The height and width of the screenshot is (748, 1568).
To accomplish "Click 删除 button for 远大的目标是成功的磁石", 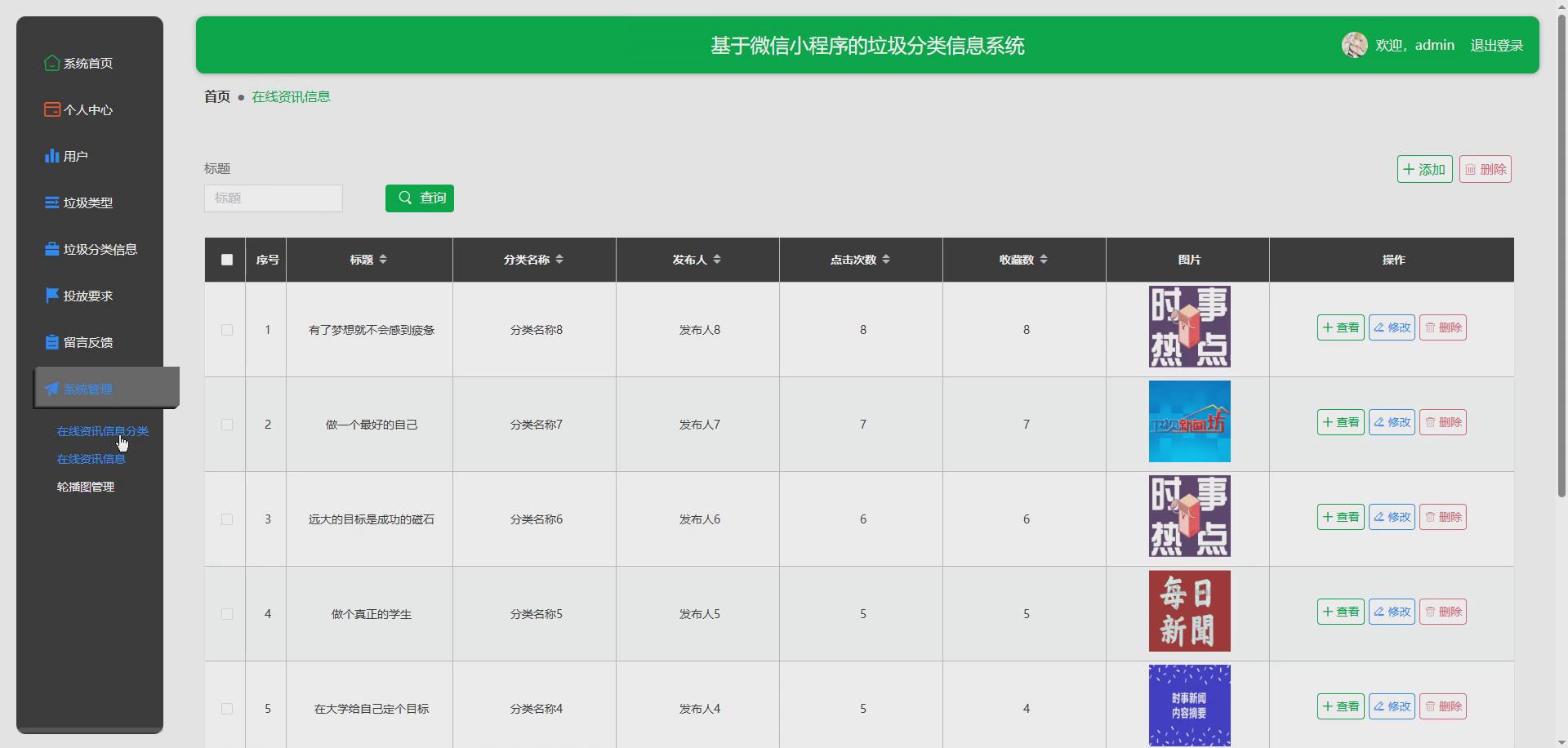I will point(1443,517).
